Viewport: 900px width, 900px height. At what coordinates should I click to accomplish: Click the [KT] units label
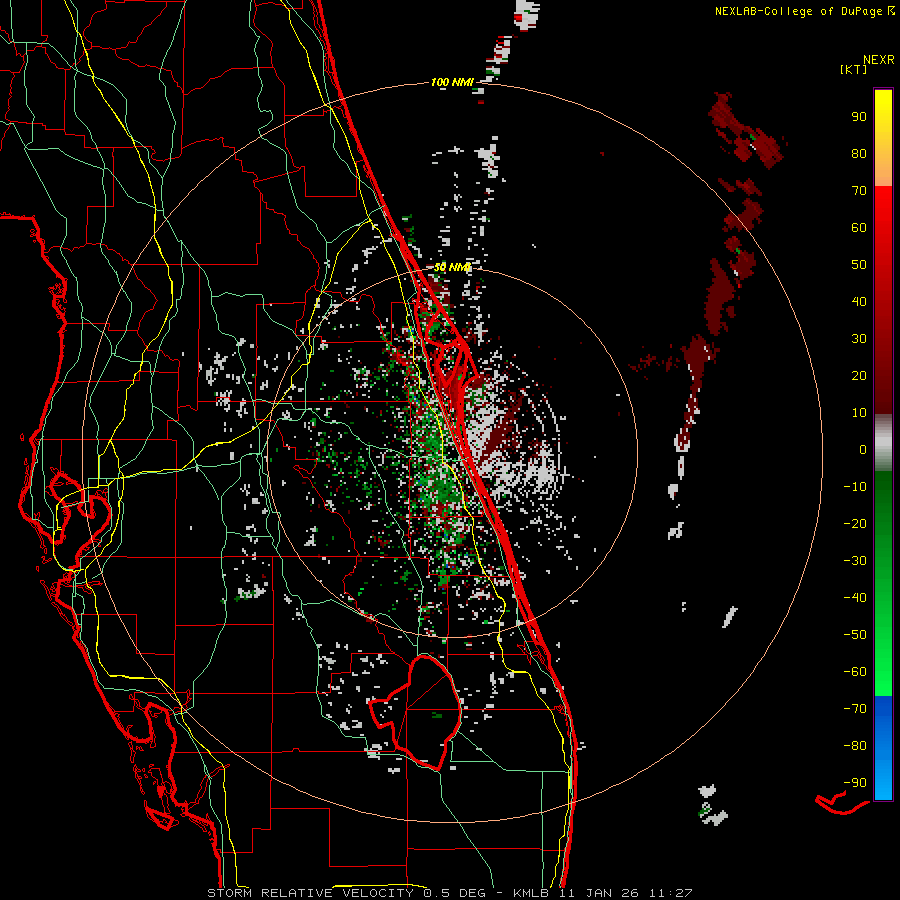click(x=853, y=69)
